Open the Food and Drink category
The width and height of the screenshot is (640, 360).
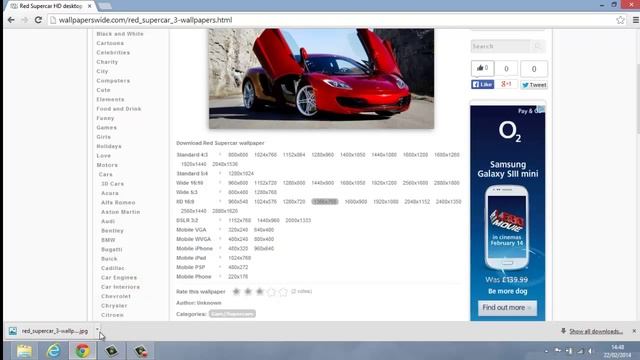pos(119,109)
